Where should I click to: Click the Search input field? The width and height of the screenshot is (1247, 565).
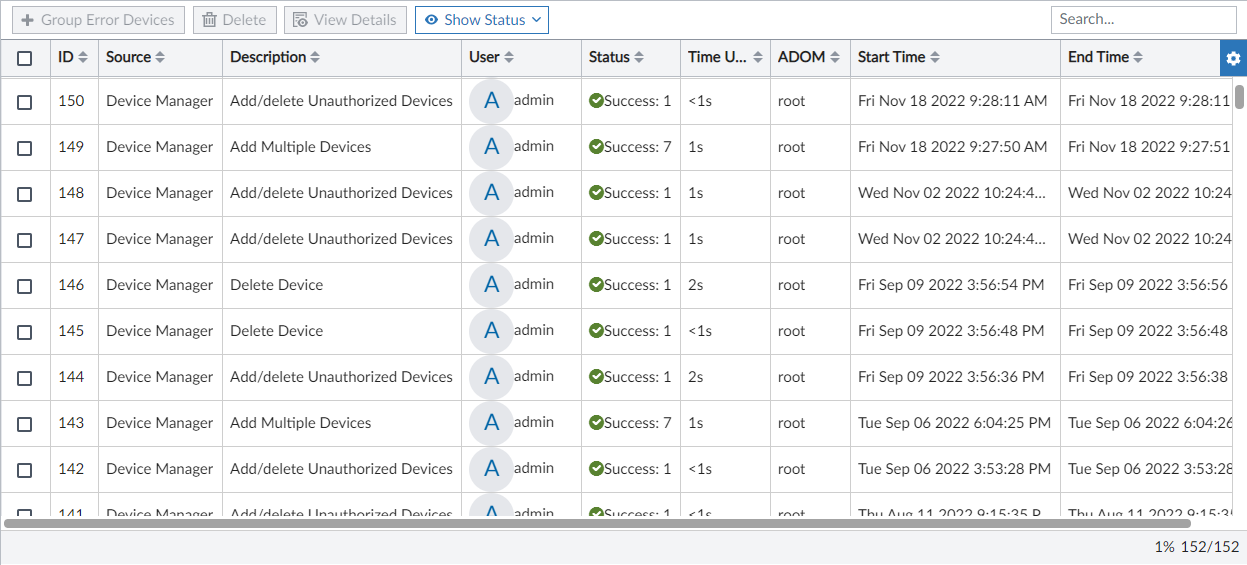(1143, 19)
